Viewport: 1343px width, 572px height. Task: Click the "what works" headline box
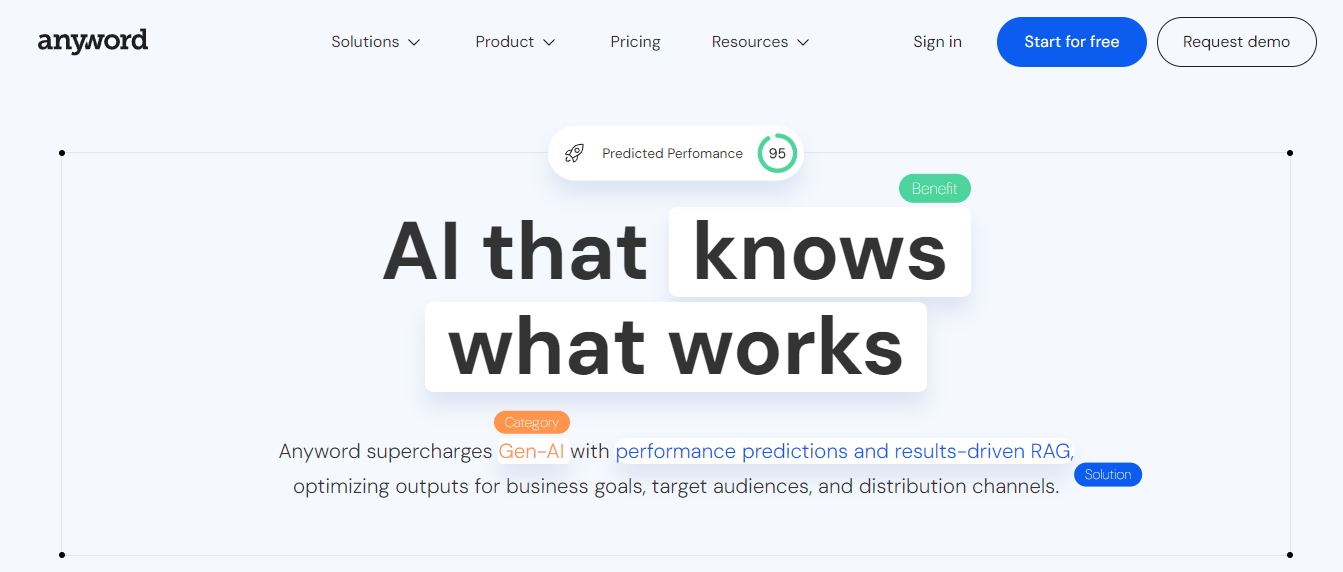click(675, 347)
